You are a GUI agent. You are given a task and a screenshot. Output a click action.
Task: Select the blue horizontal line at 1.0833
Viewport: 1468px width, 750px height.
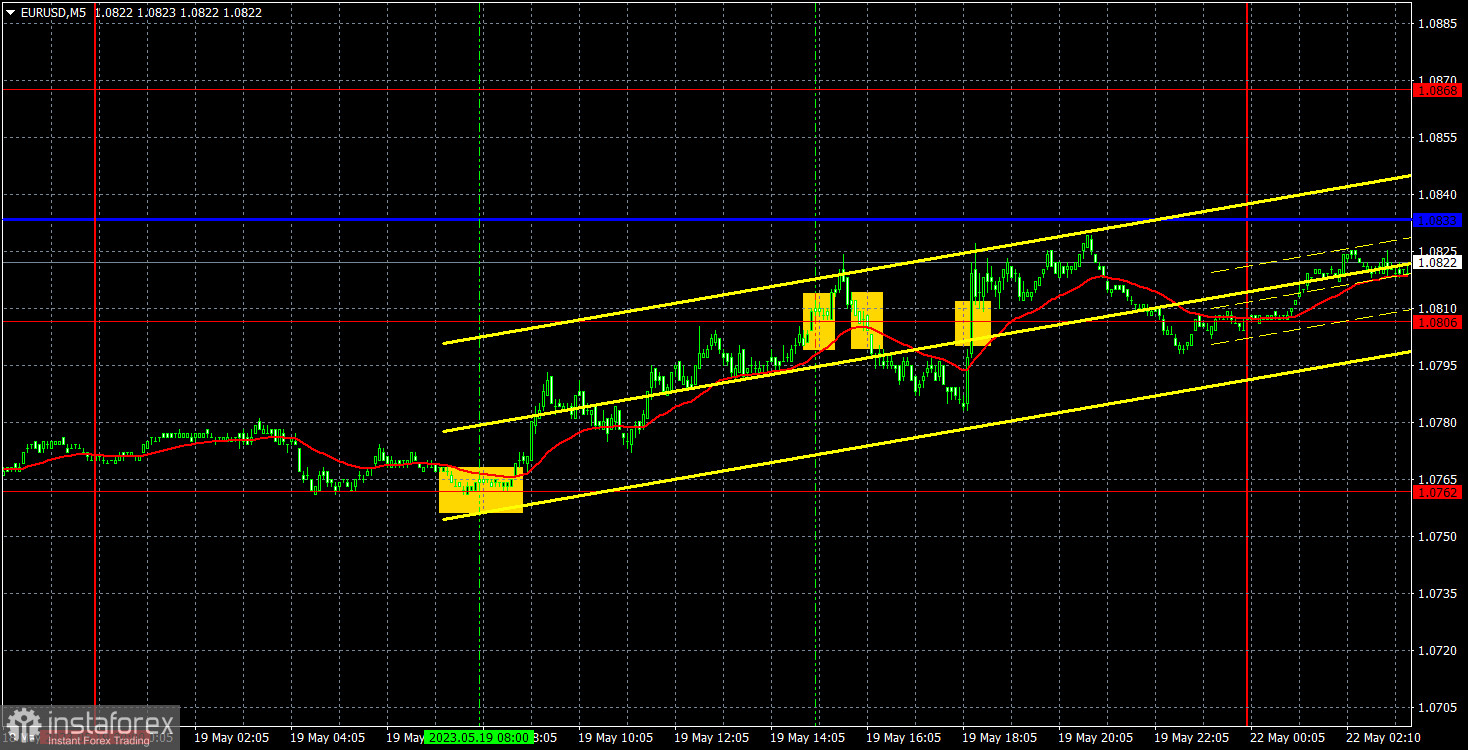point(705,219)
